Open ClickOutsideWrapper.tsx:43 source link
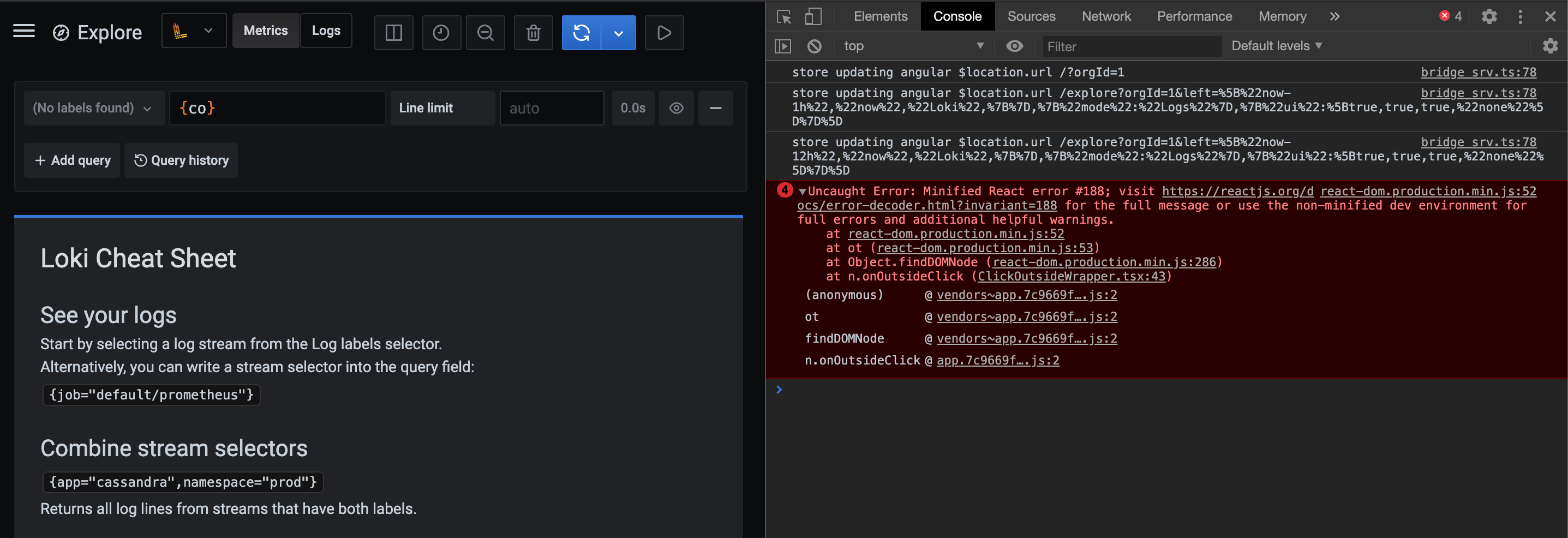The image size is (1568, 538). [x=1072, y=277]
